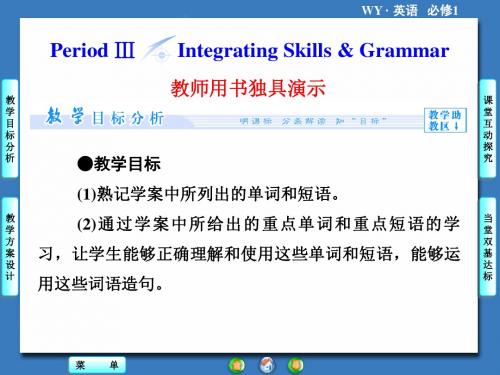The height and width of the screenshot is (375, 500).
Task: Click the ●教学目标 bullet heading
Action: point(119,164)
